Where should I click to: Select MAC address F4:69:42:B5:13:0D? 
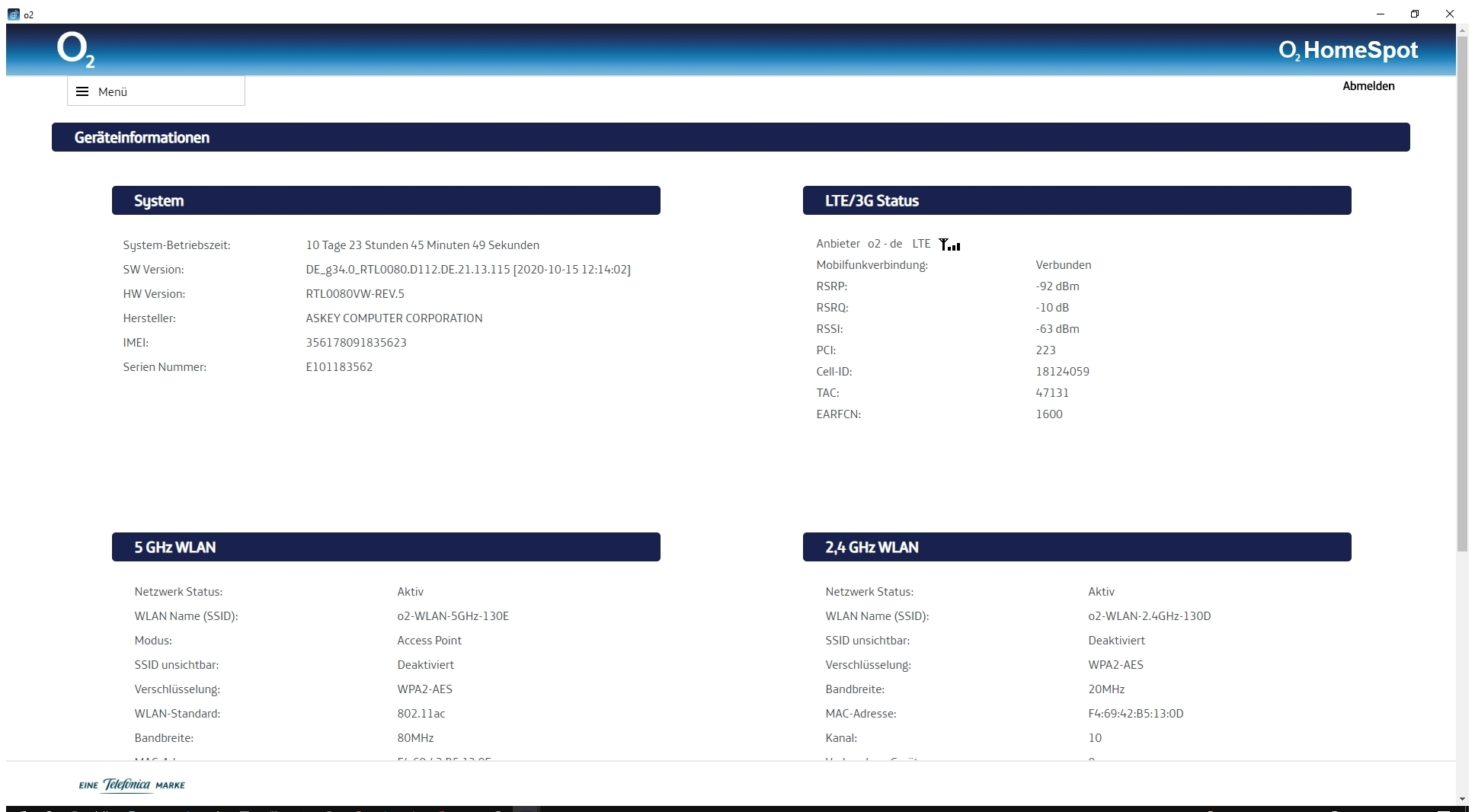[1136, 714]
